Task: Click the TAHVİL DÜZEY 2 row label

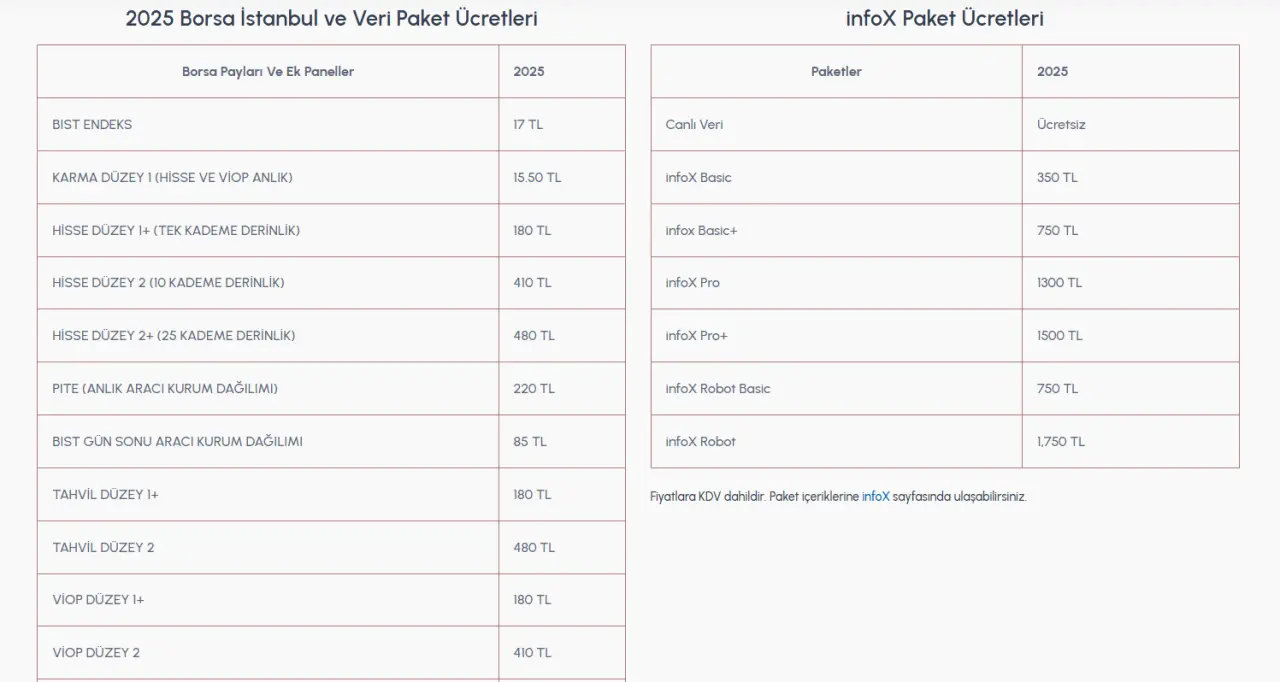Action: pyautogui.click(x=103, y=548)
